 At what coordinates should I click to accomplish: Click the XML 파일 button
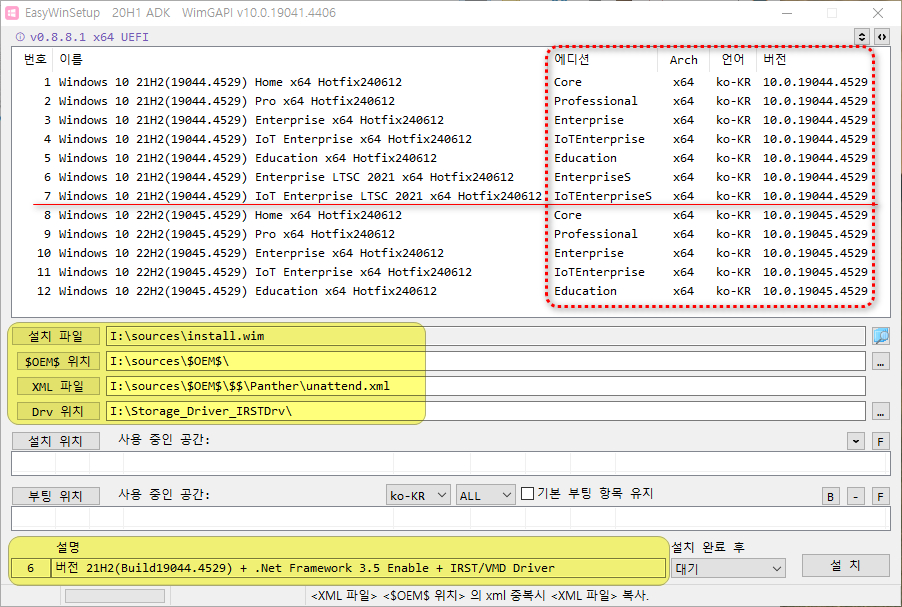(x=58, y=386)
